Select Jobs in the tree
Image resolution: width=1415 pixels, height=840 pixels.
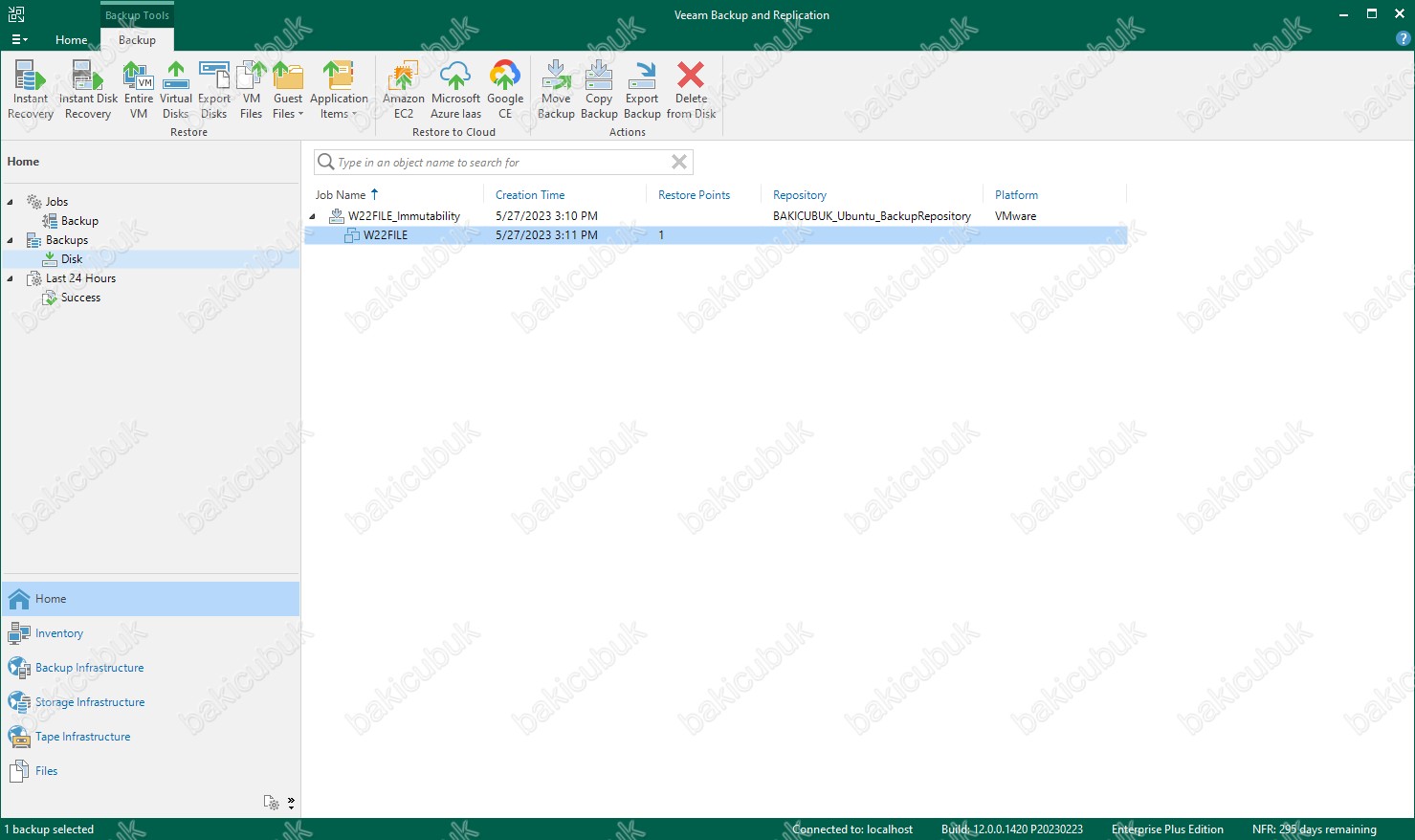click(x=56, y=202)
